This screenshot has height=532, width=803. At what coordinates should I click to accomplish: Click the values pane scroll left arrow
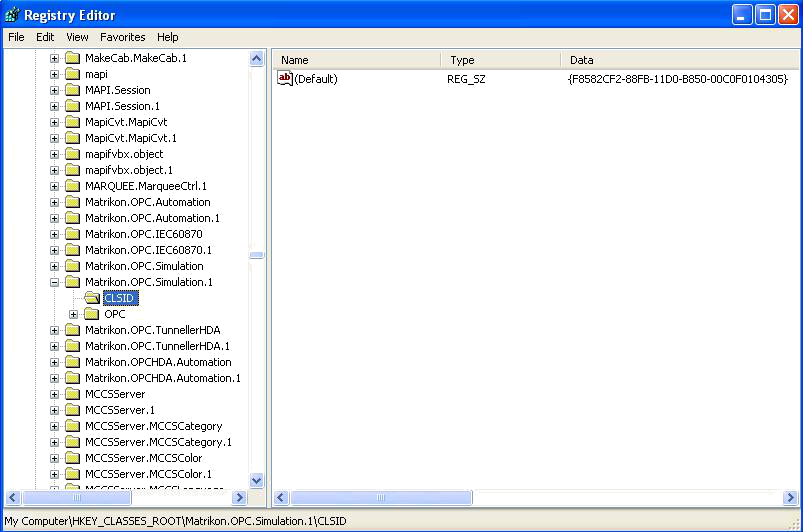click(x=281, y=497)
